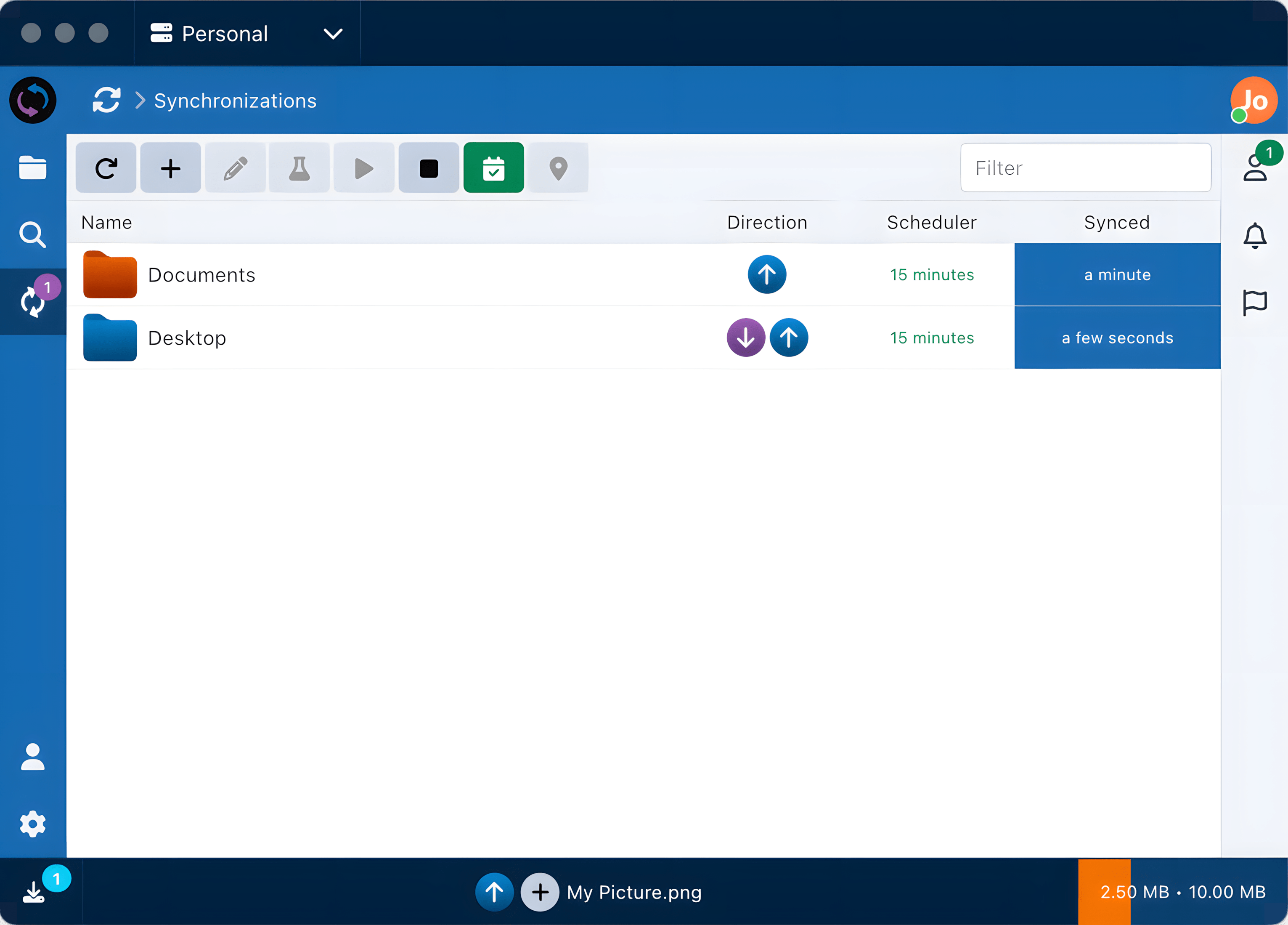The height and width of the screenshot is (925, 1288).
Task: Click the Jo user avatar
Action: pos(1254,101)
